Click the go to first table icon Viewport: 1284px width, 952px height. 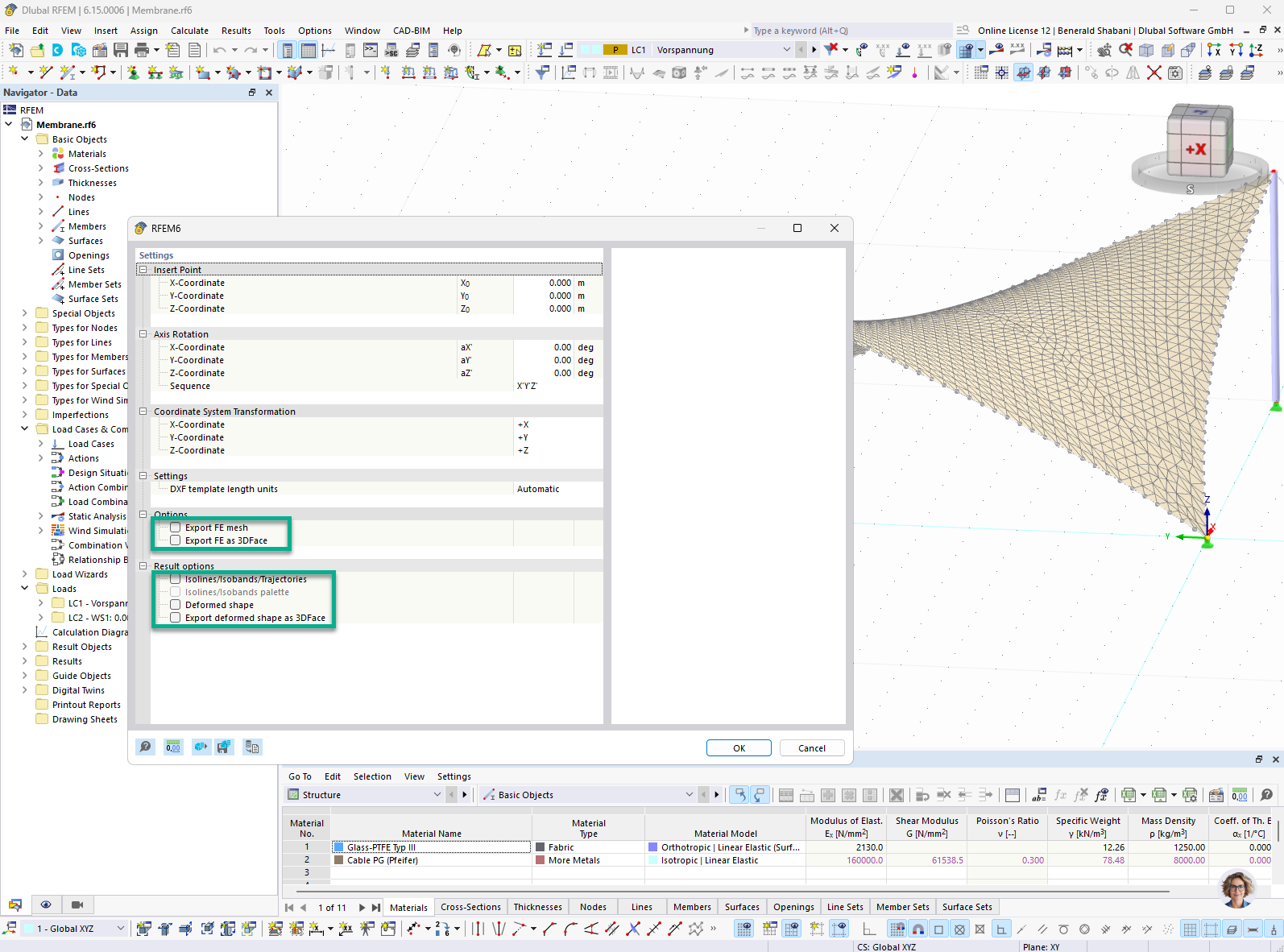[x=289, y=907]
